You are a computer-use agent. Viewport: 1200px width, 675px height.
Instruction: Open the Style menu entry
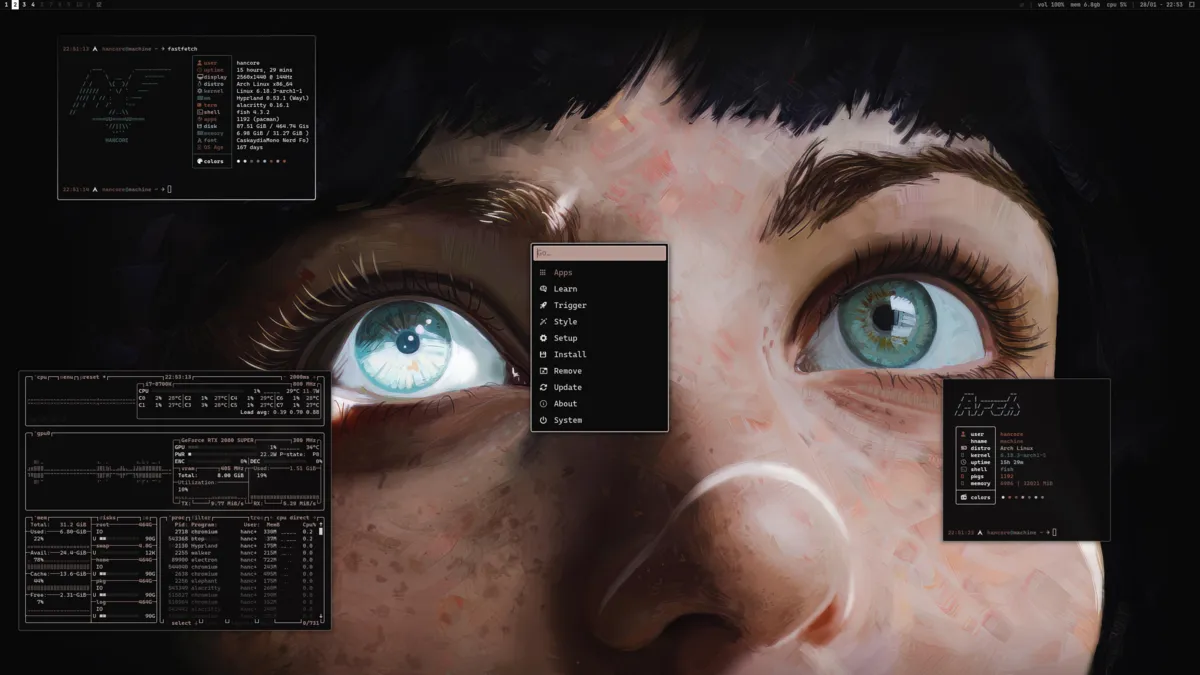pos(599,322)
